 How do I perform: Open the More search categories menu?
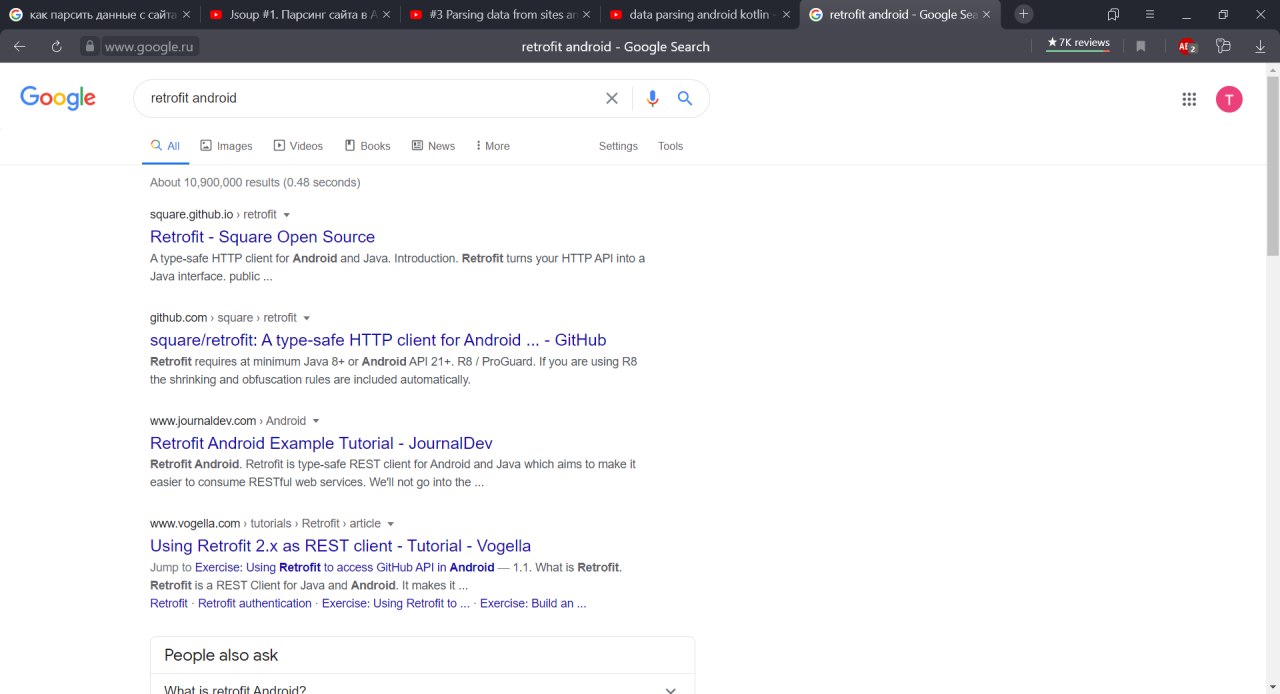[492, 146]
